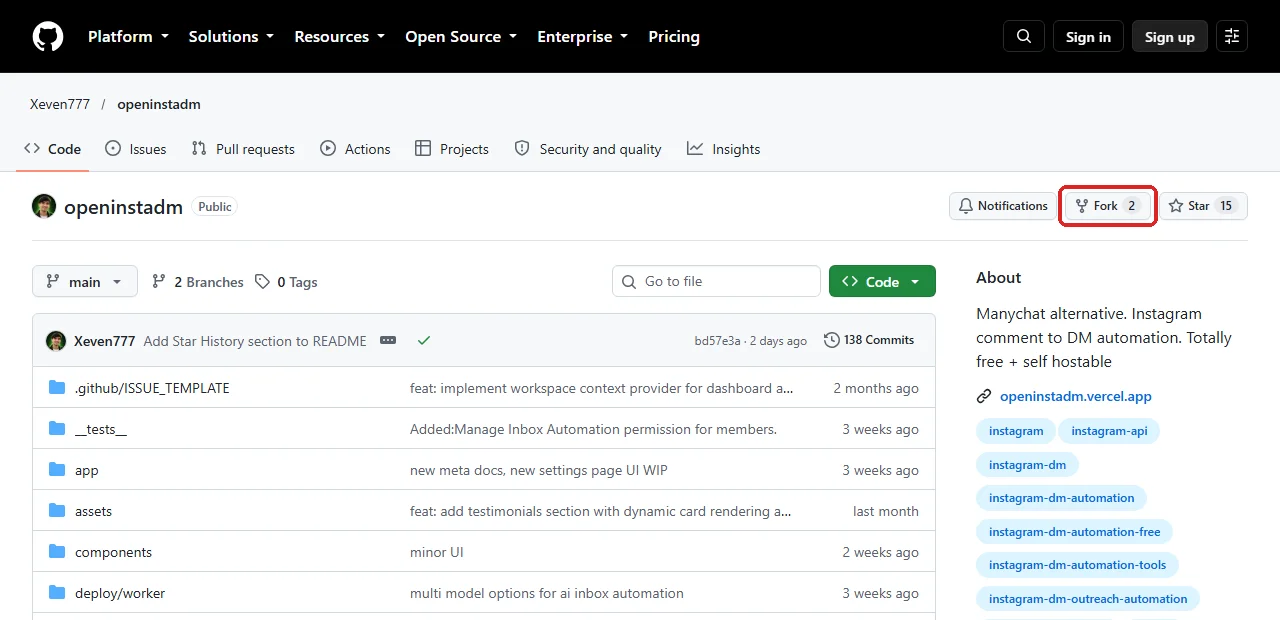Open the __tests__ folder

[x=101, y=429]
